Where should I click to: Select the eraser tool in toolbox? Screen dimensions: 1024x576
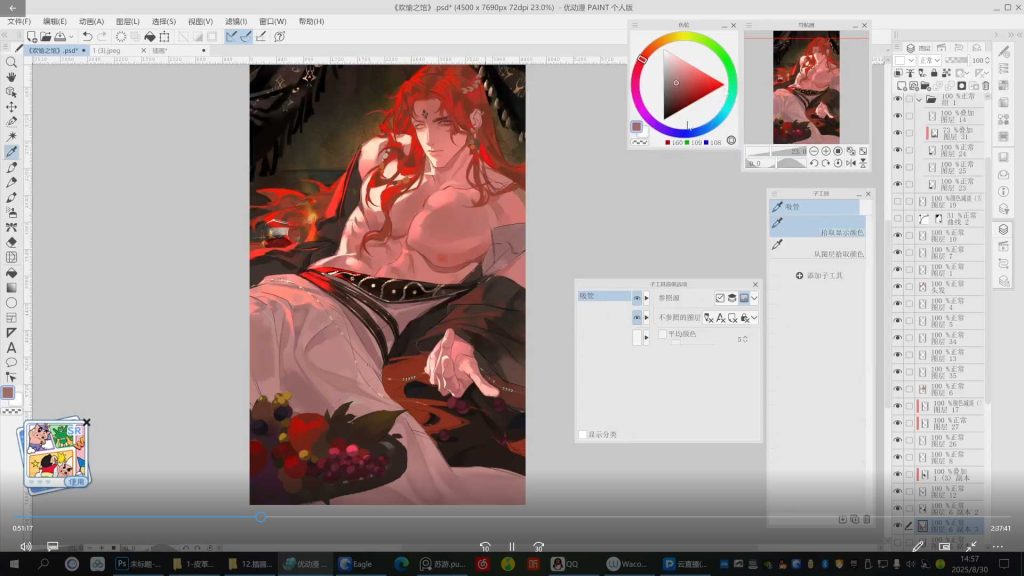11,242
